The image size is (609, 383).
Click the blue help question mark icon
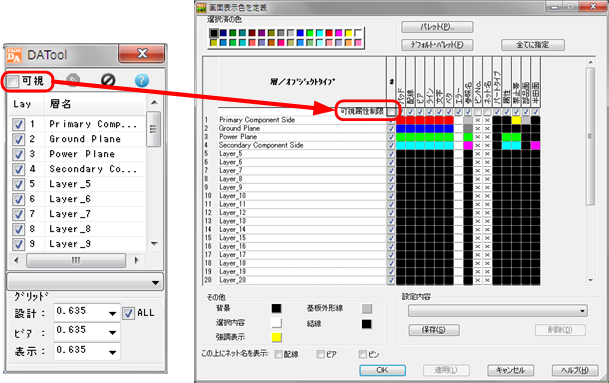(142, 80)
